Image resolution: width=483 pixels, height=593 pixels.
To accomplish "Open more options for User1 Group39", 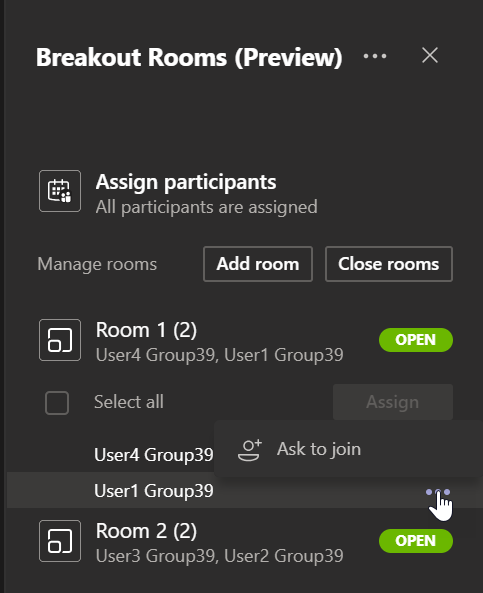I will 438,492.
